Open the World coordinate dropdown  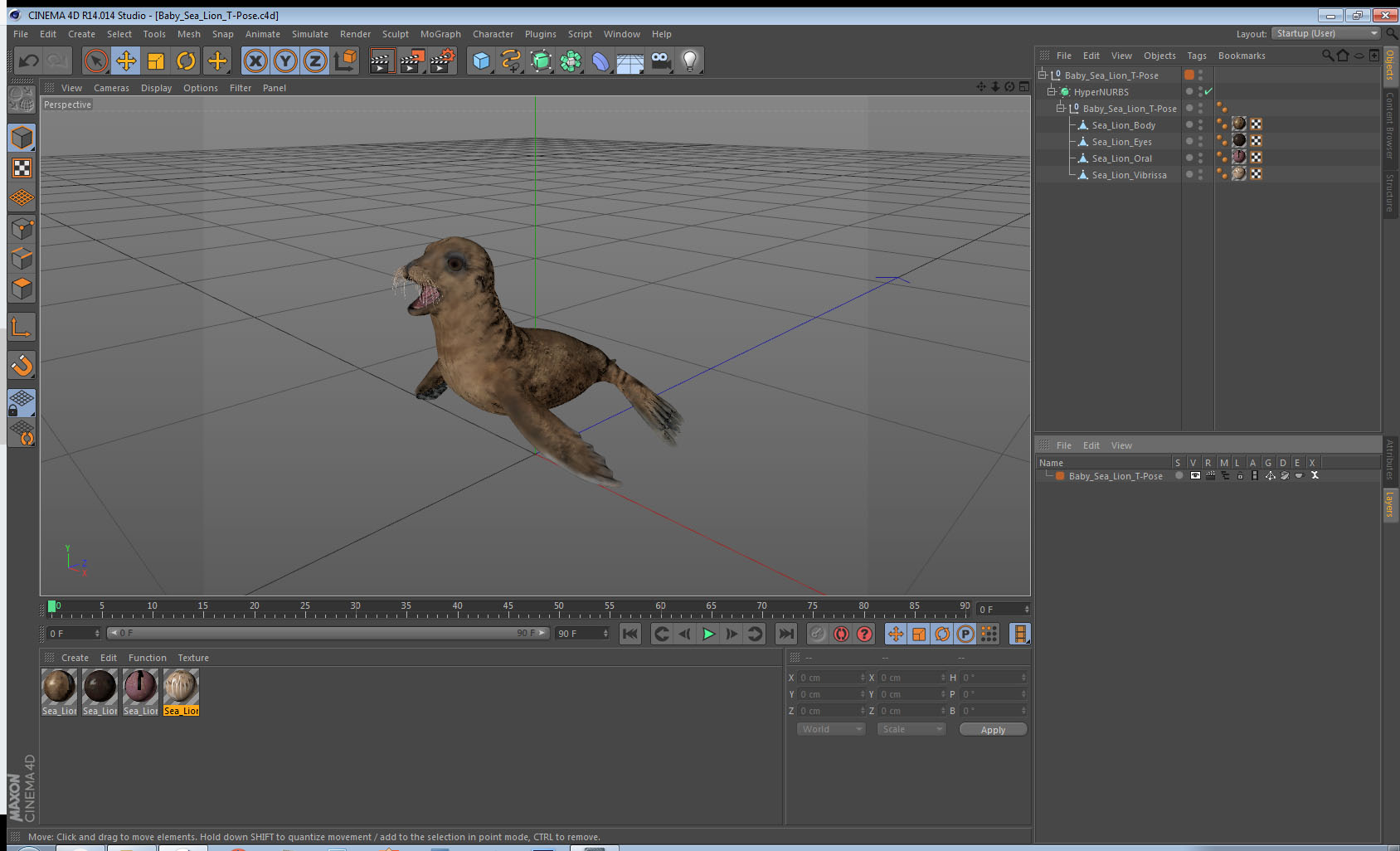pos(831,729)
